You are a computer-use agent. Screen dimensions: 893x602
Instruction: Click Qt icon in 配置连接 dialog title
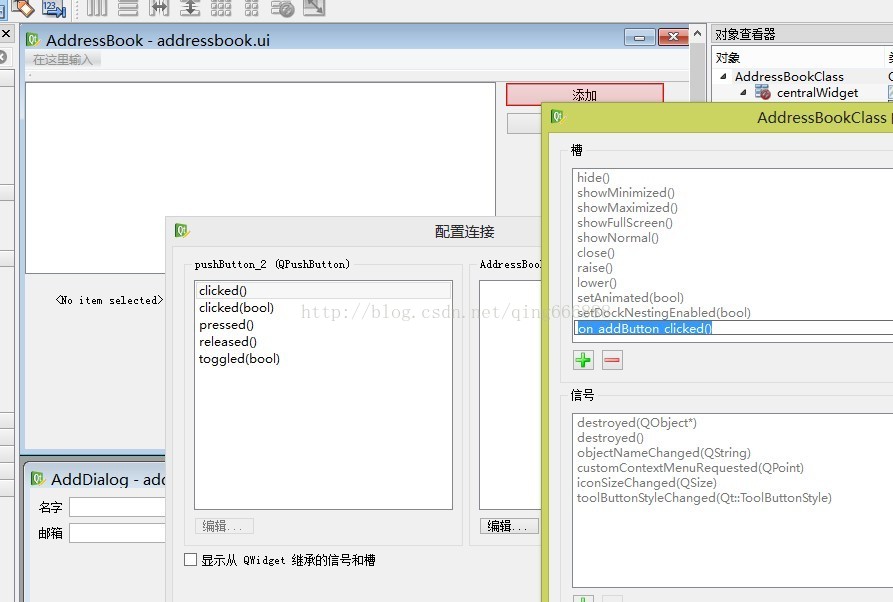(182, 231)
